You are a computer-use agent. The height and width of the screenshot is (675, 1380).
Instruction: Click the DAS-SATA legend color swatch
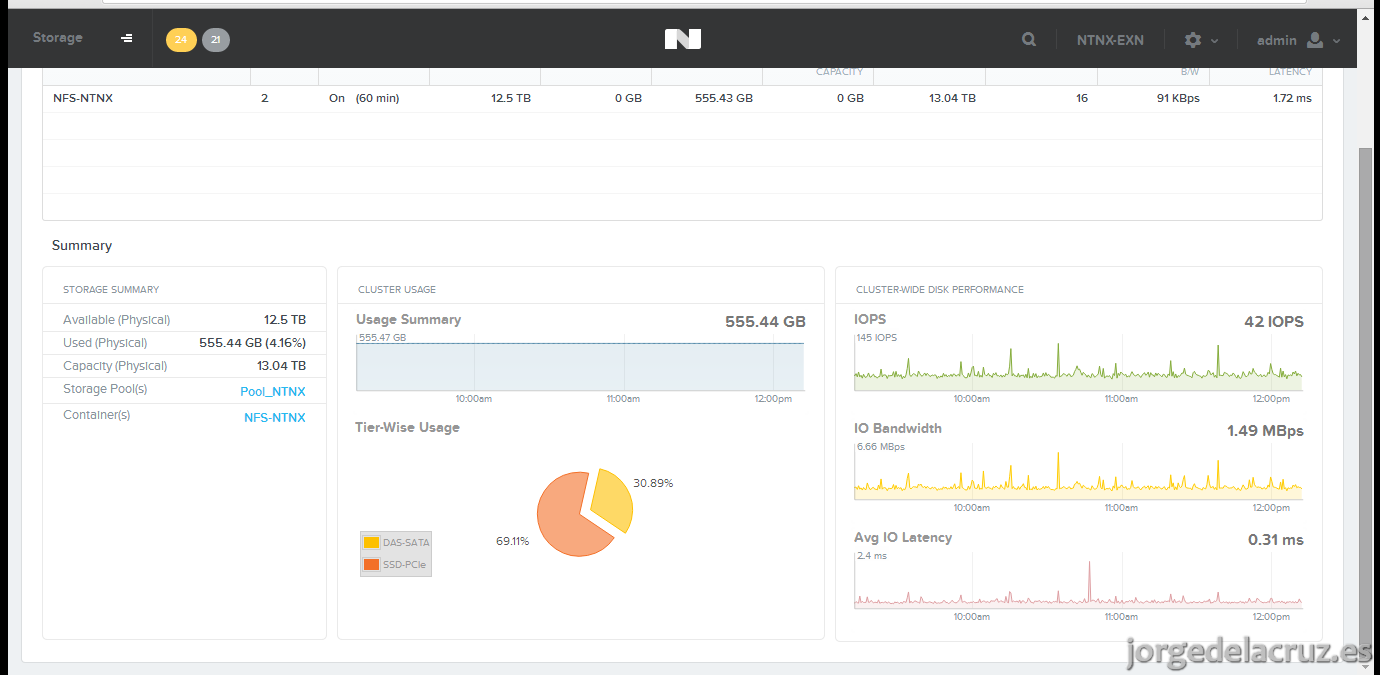point(371,542)
